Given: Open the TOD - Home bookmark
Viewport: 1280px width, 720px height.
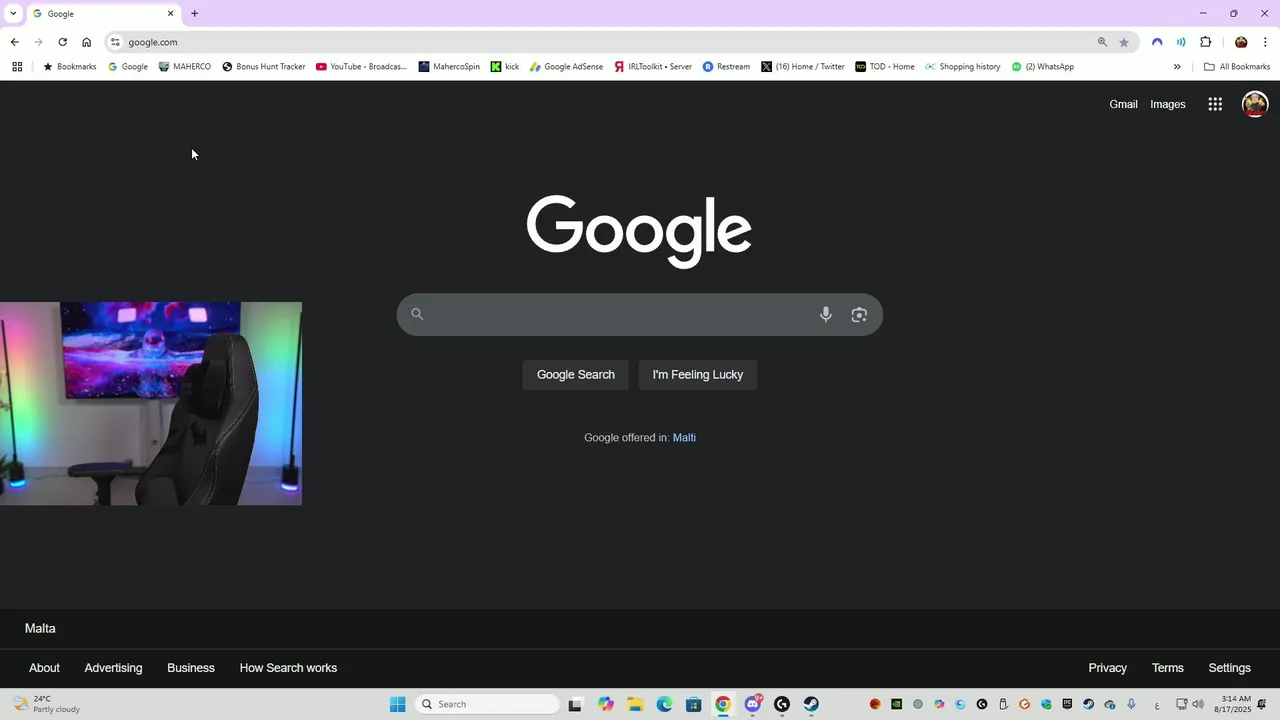Looking at the screenshot, I should 885,67.
